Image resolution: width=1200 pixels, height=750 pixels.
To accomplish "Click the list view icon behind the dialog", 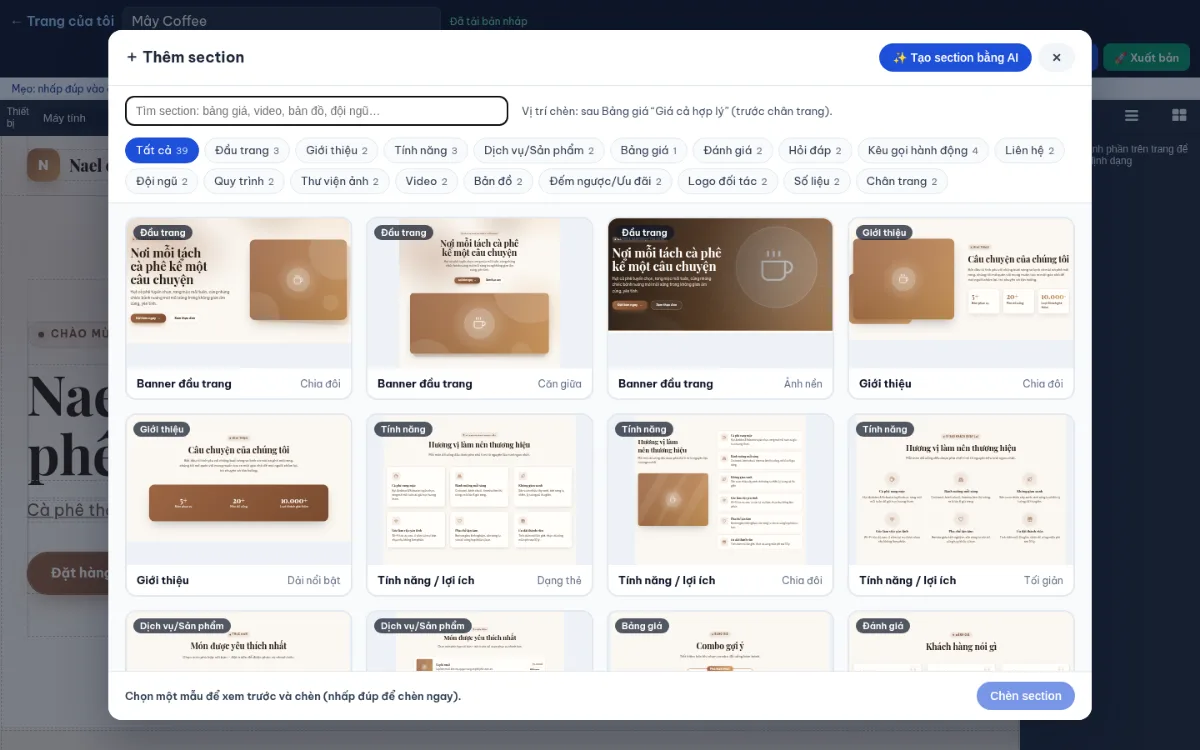I will [x=1131, y=116].
